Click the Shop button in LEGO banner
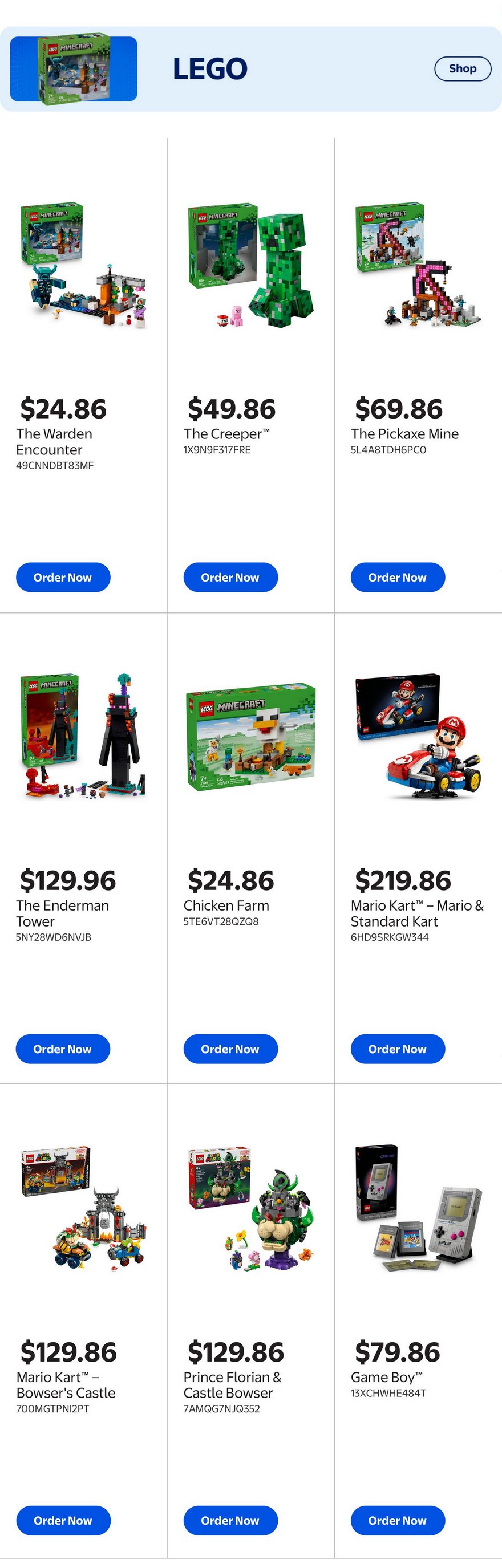 tap(463, 69)
